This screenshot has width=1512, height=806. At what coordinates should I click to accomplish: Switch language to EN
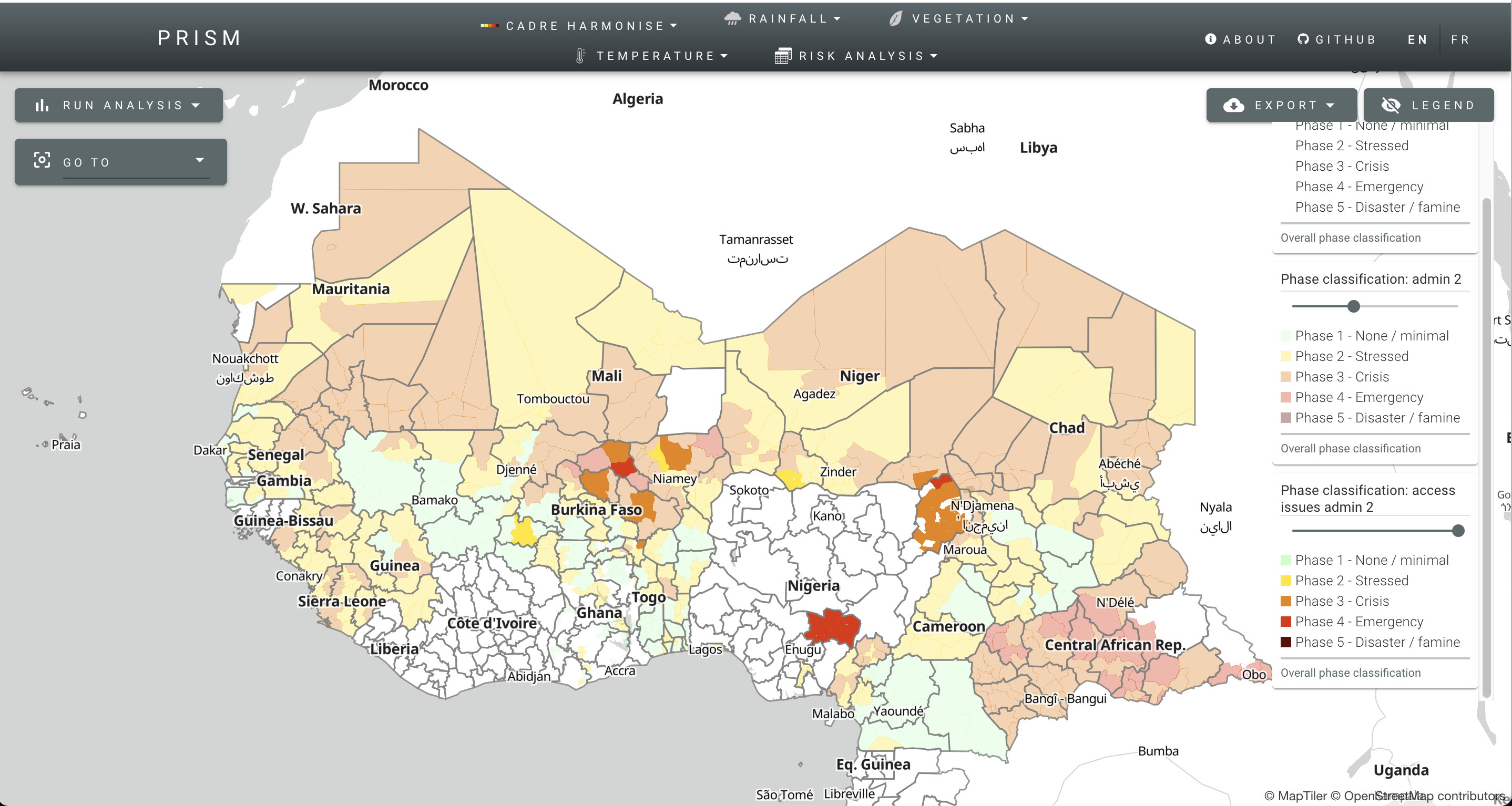click(x=1417, y=40)
